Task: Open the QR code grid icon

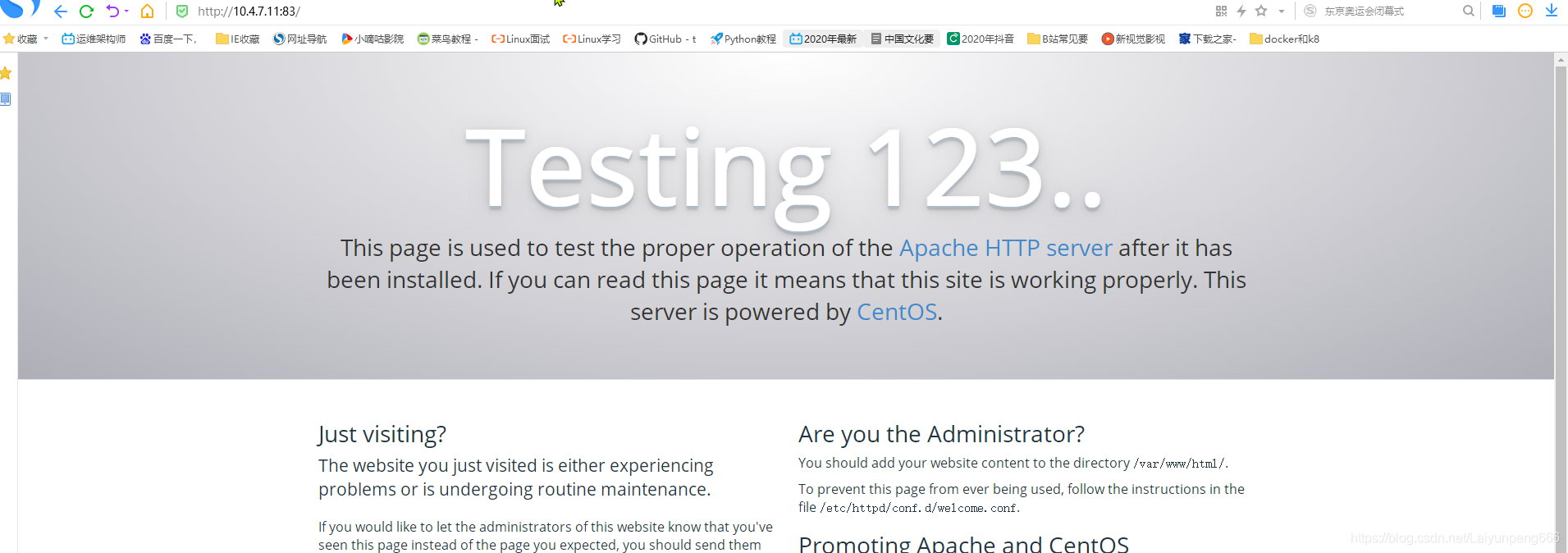Action: point(1221,11)
